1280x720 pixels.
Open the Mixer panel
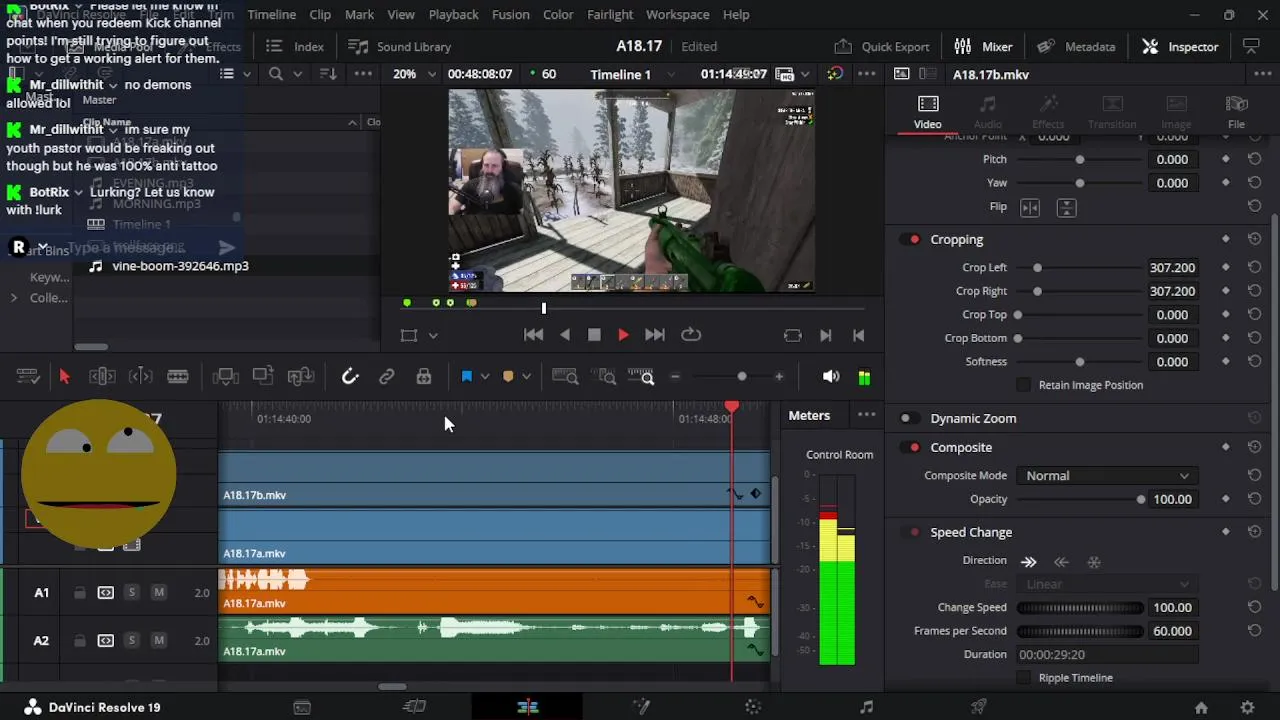[983, 47]
